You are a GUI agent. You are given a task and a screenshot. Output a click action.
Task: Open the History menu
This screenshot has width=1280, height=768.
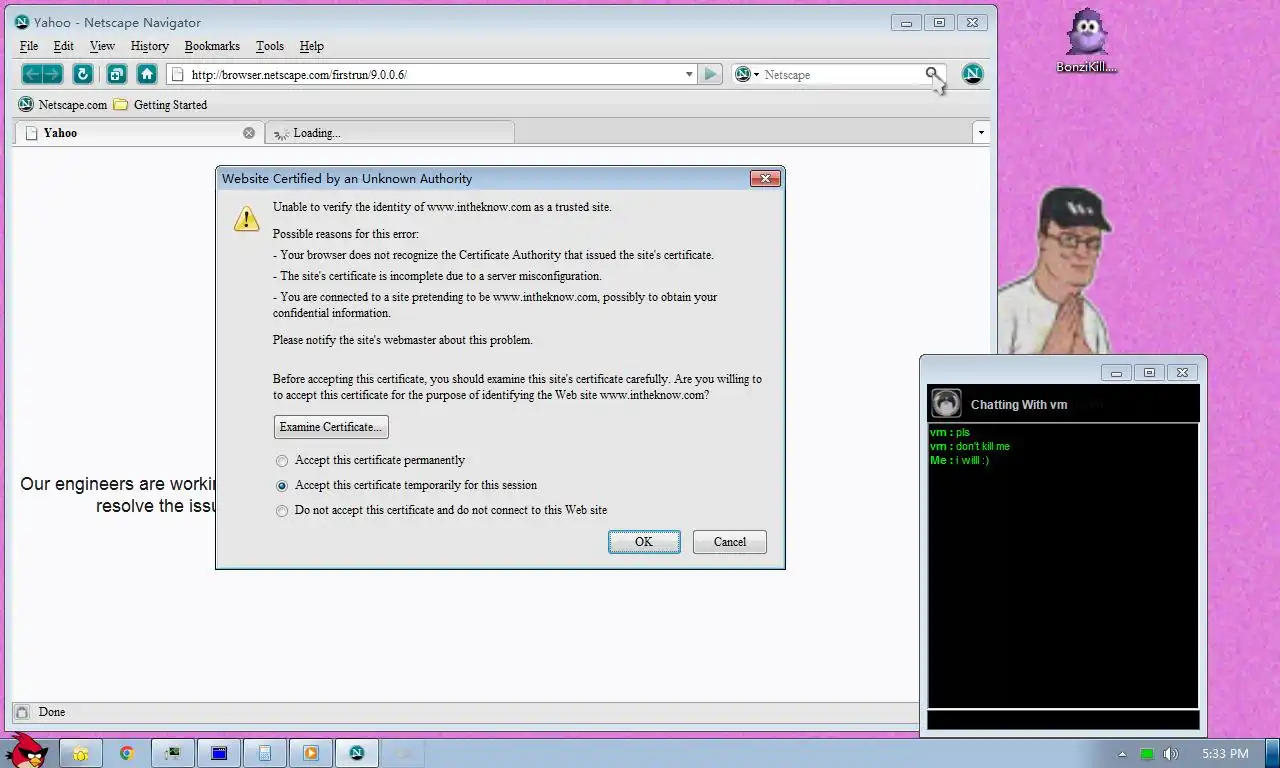149,46
